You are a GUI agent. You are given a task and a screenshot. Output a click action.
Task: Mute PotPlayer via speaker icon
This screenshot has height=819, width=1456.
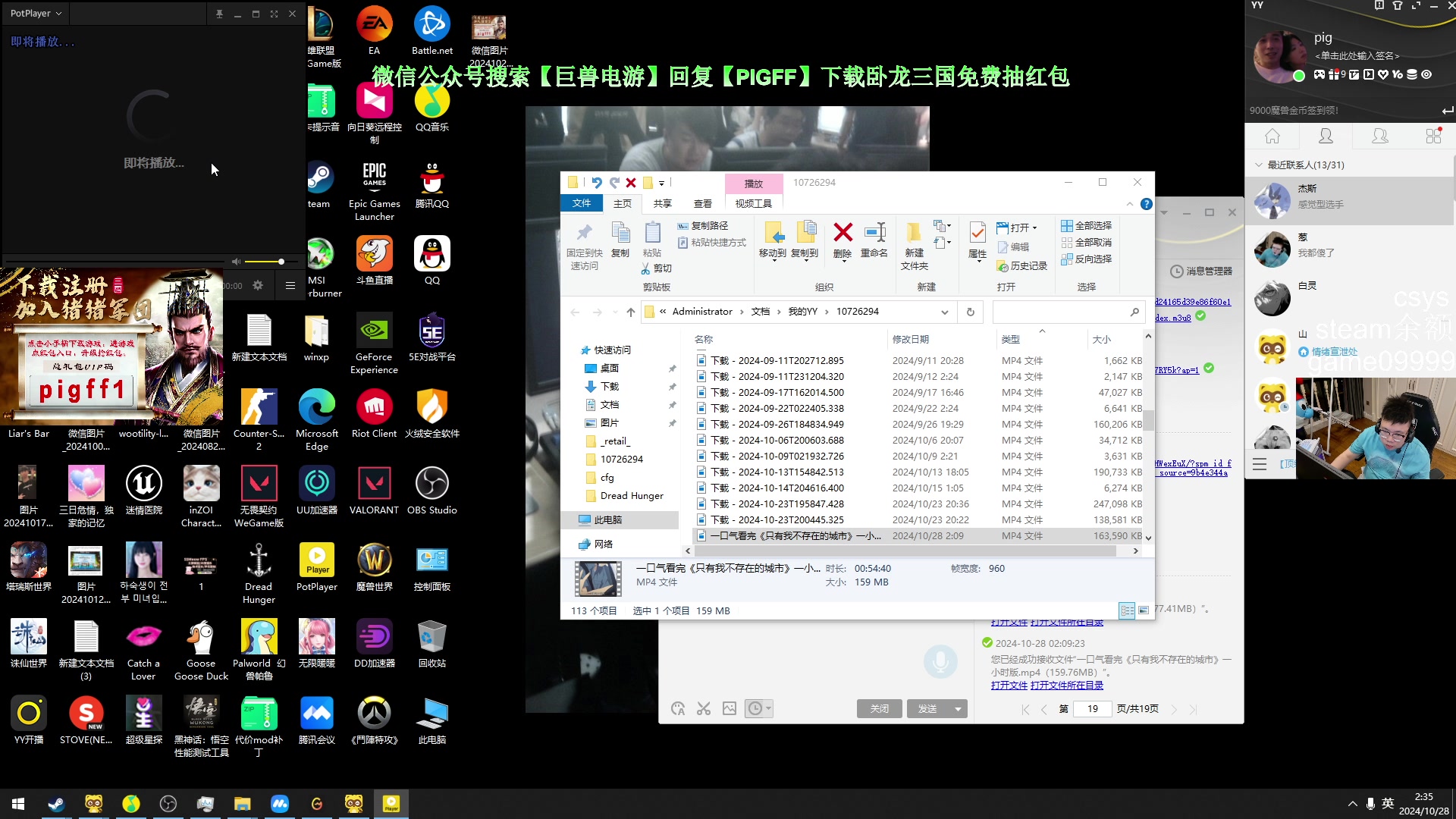236,262
